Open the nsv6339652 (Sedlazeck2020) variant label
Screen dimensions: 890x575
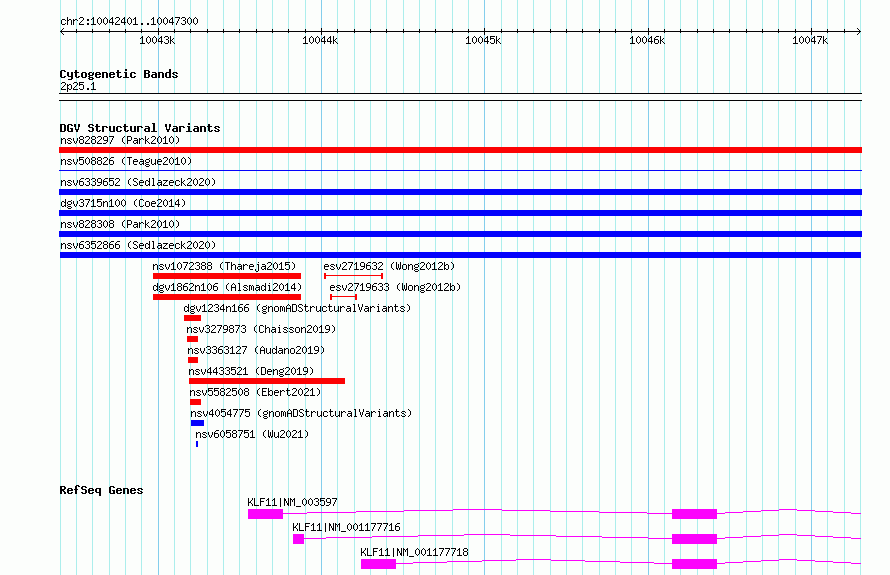click(138, 182)
